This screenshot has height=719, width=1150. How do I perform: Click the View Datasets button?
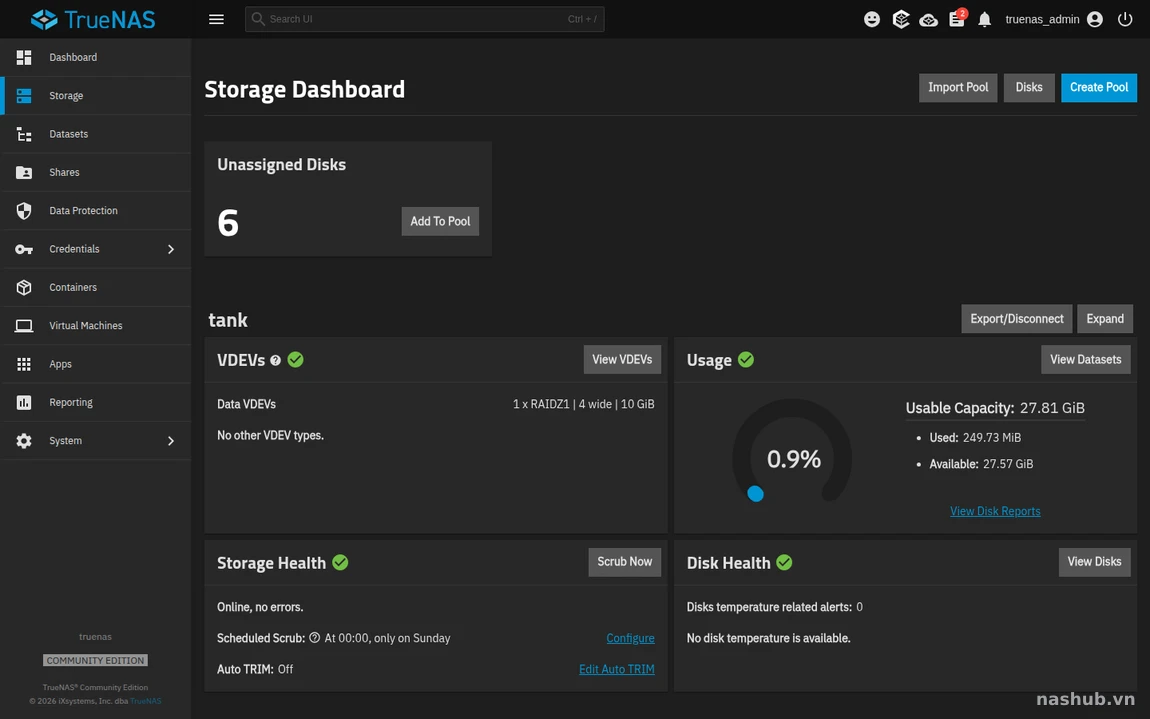tap(1085, 360)
